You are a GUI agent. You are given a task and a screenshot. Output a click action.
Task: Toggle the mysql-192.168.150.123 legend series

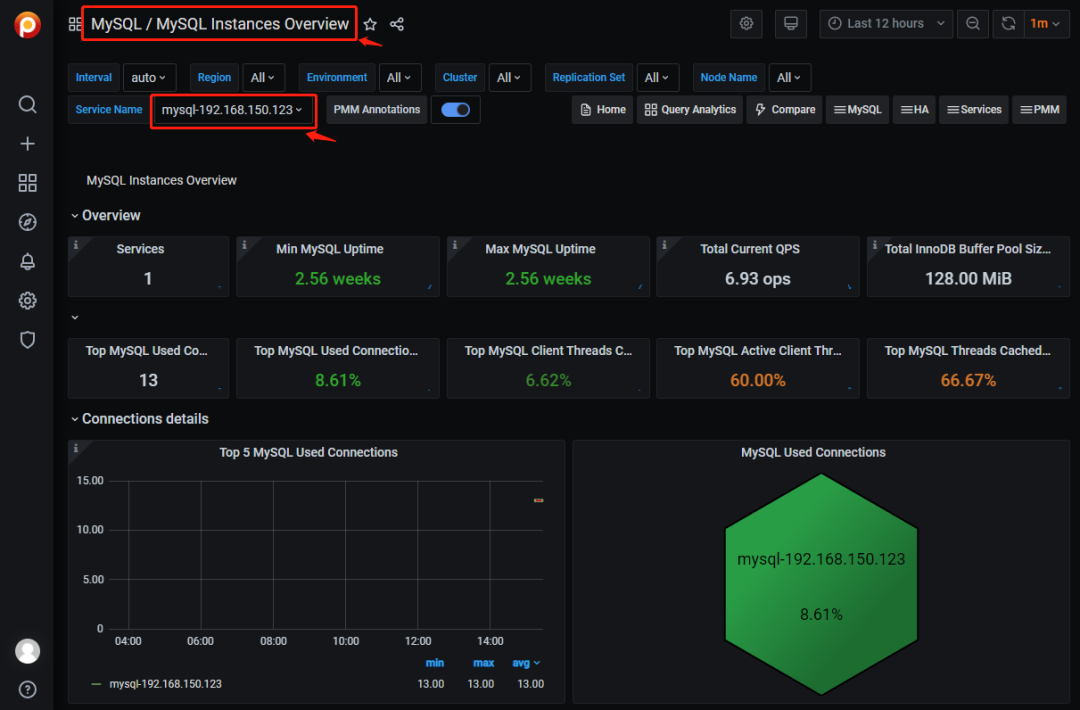pyautogui.click(x=165, y=684)
